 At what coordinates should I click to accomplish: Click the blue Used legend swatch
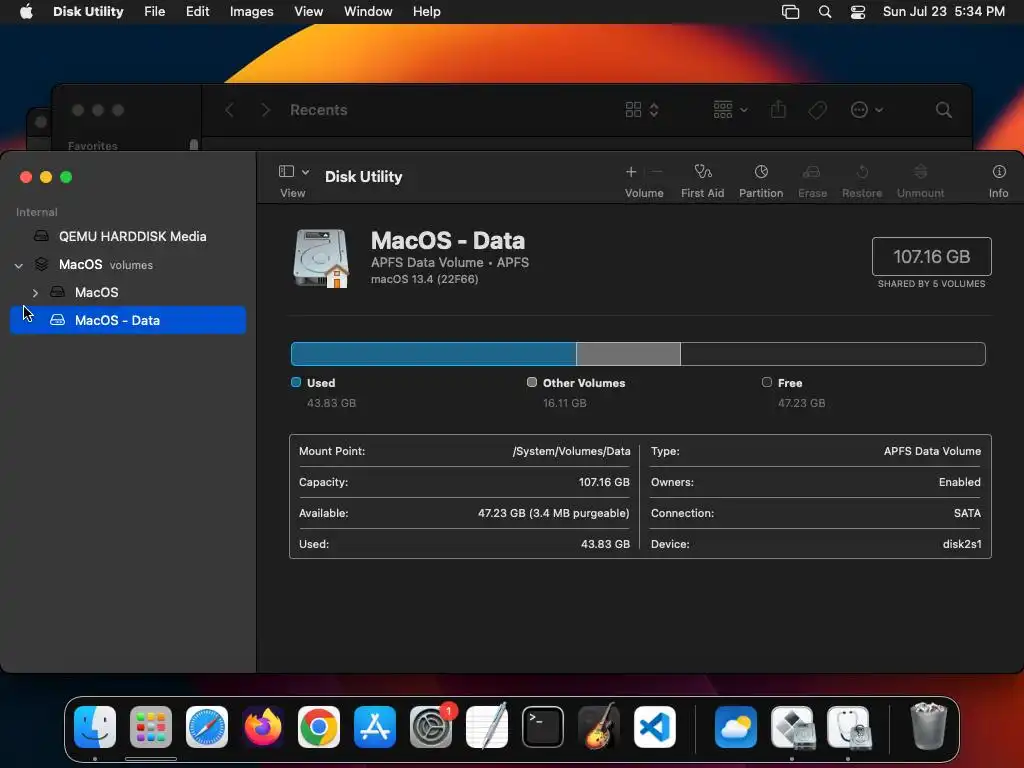(296, 382)
